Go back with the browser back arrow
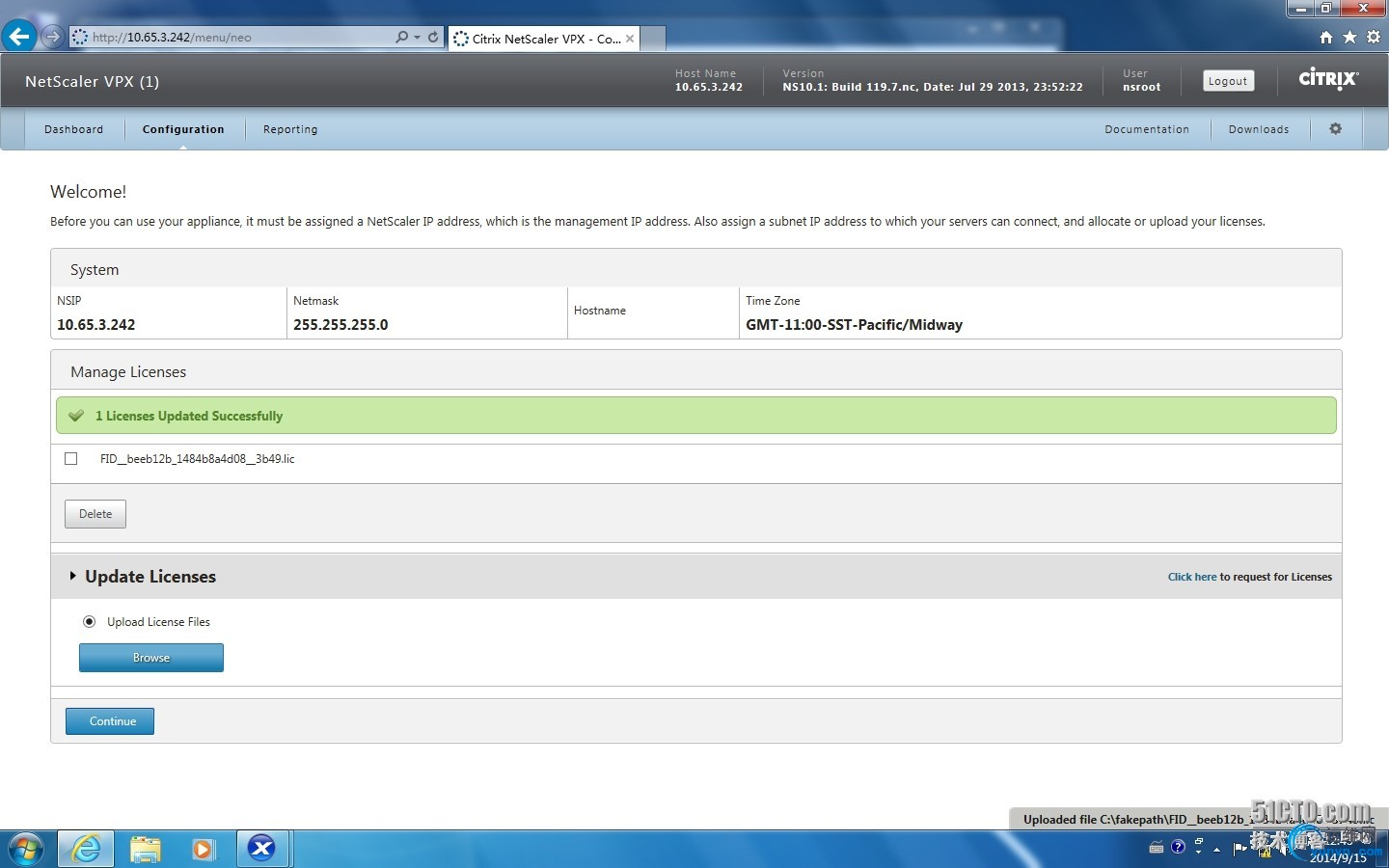1389x868 pixels. pyautogui.click(x=19, y=37)
